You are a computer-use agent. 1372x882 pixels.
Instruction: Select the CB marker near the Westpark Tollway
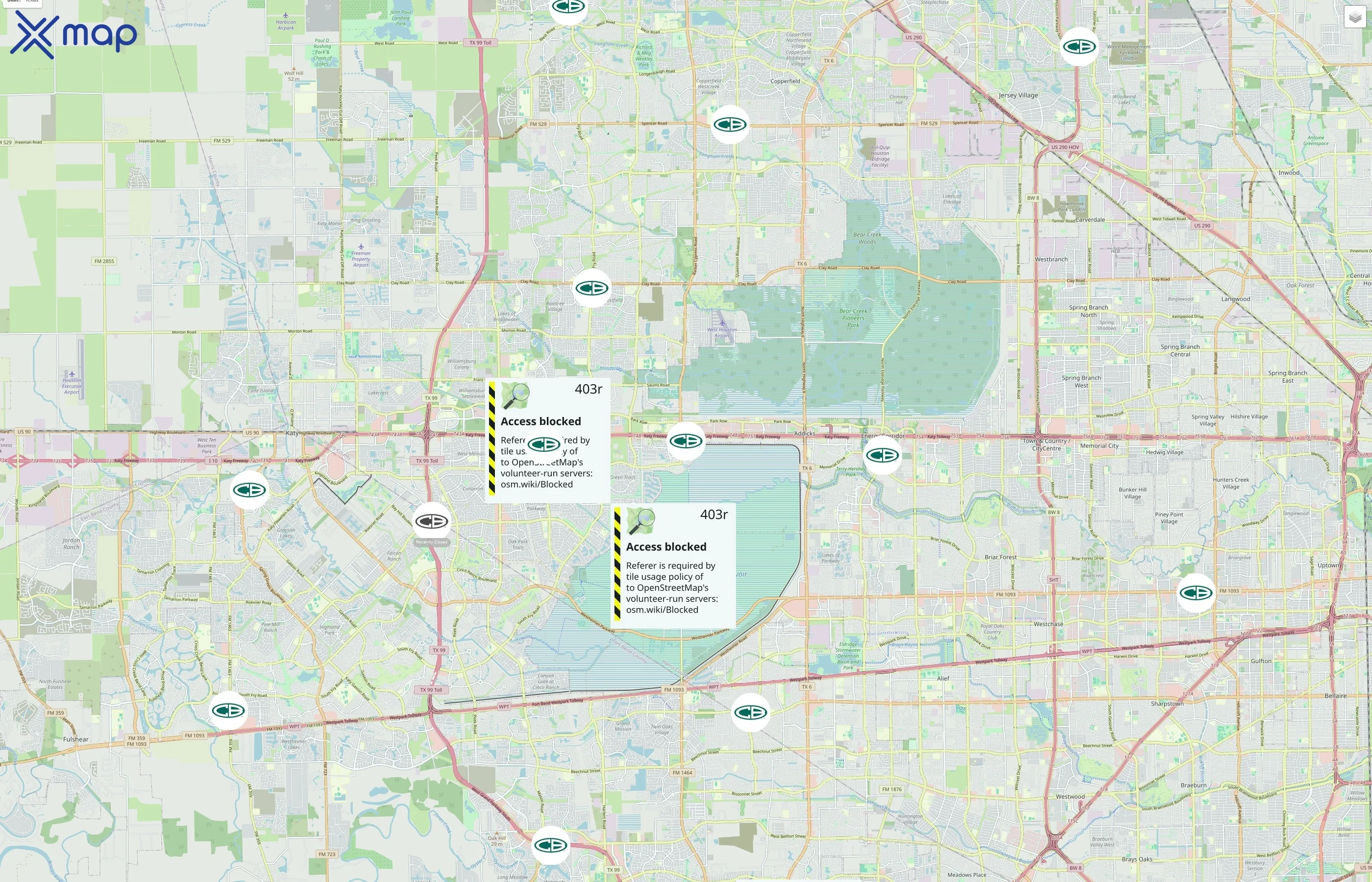coord(751,713)
